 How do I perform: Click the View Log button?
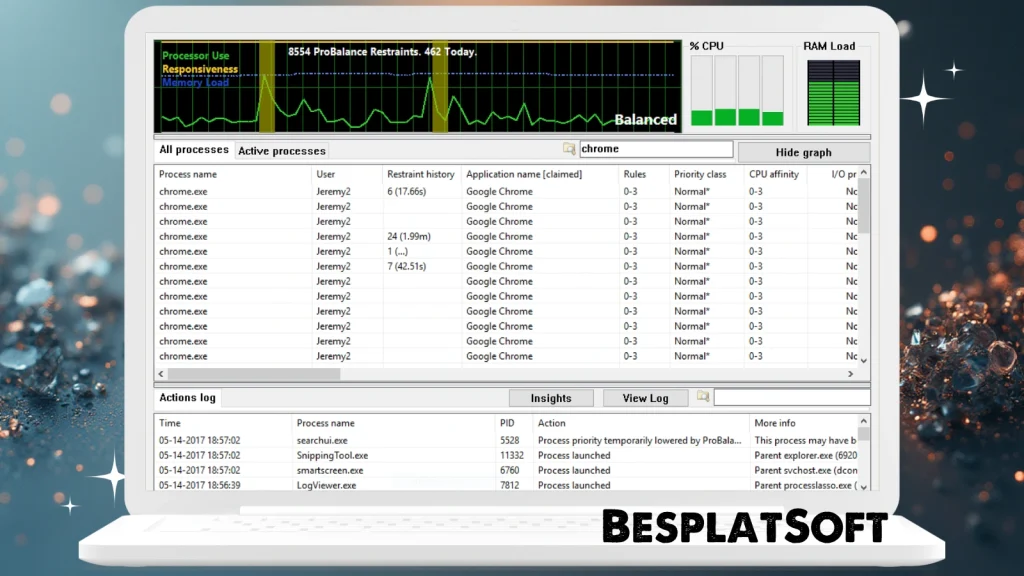click(645, 397)
